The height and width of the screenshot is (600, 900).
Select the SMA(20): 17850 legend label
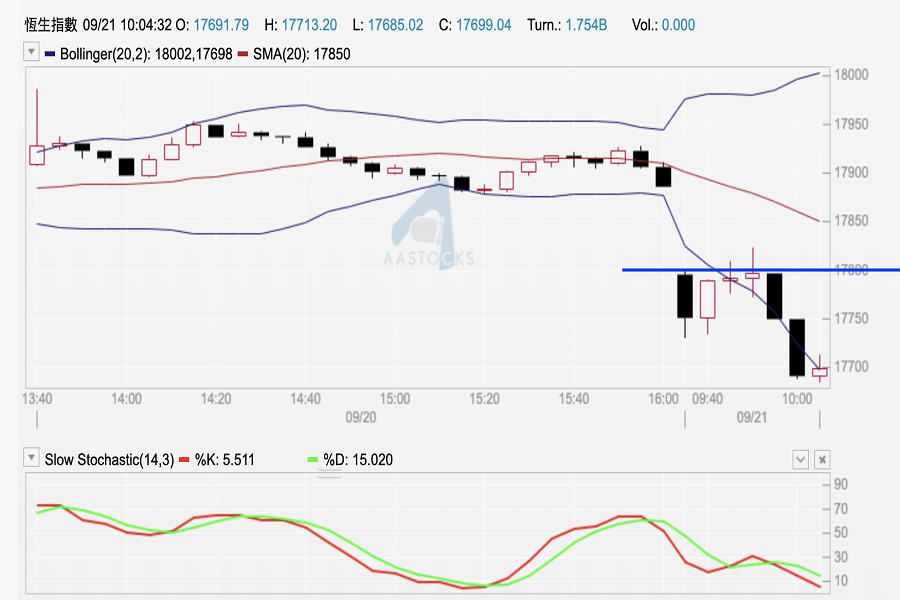click(x=301, y=54)
